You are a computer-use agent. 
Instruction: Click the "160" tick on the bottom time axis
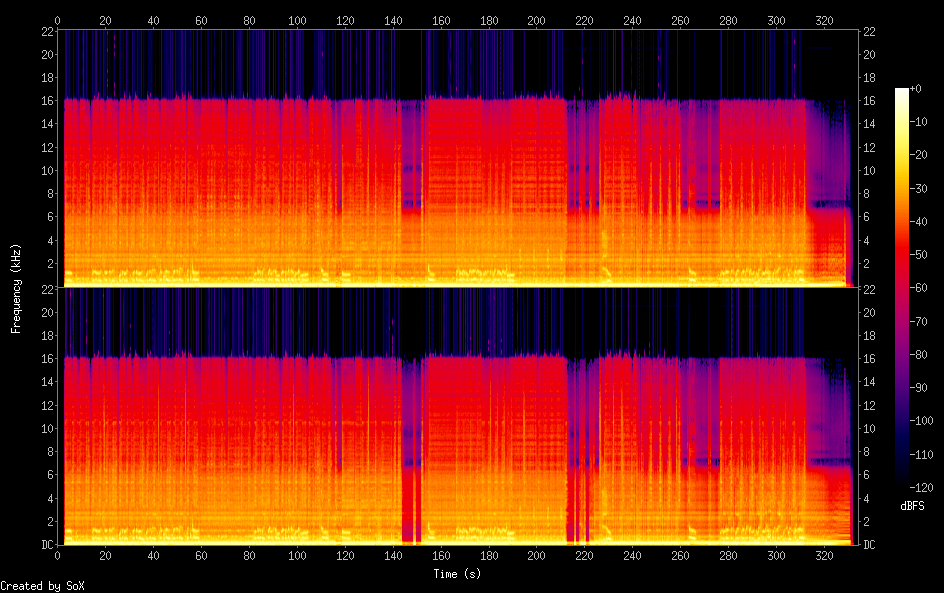441,556
